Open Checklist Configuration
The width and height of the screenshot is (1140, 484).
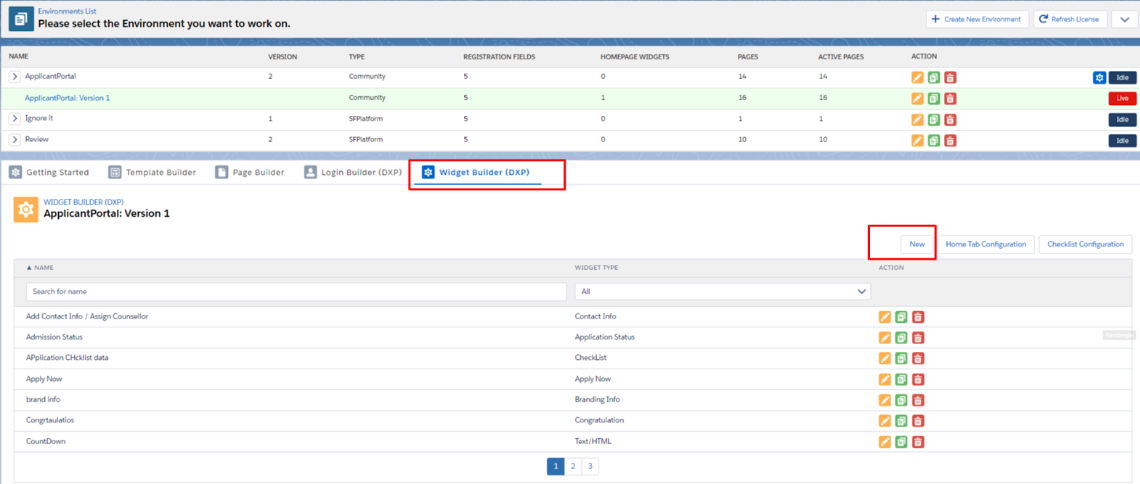point(1085,244)
